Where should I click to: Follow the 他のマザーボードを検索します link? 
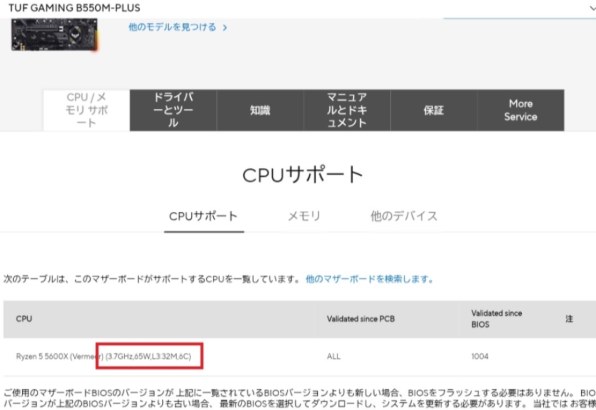(370, 279)
